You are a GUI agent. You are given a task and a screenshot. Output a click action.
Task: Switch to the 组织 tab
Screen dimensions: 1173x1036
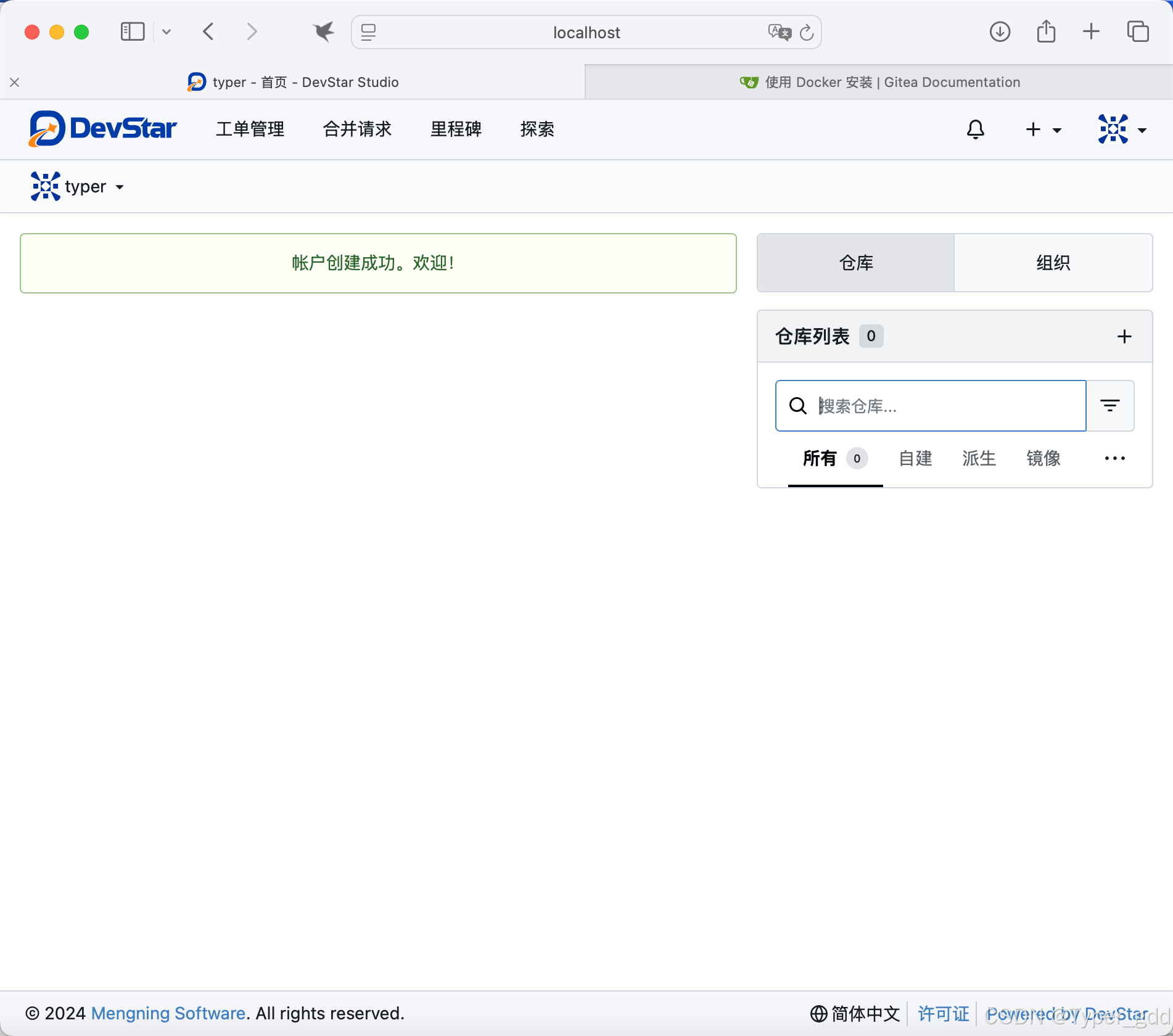pyautogui.click(x=1053, y=263)
